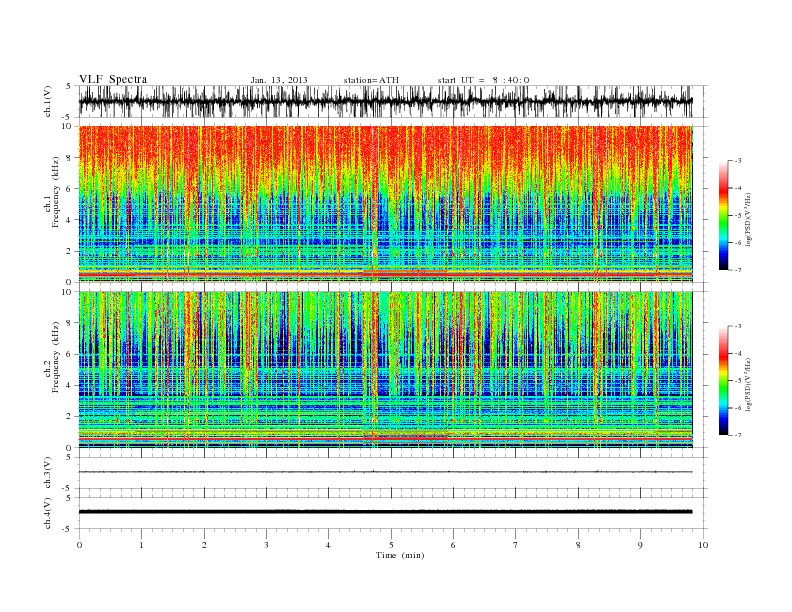Click the "4" kHz tick on ch.1 spectrogram
The image size is (792, 612).
[69, 220]
